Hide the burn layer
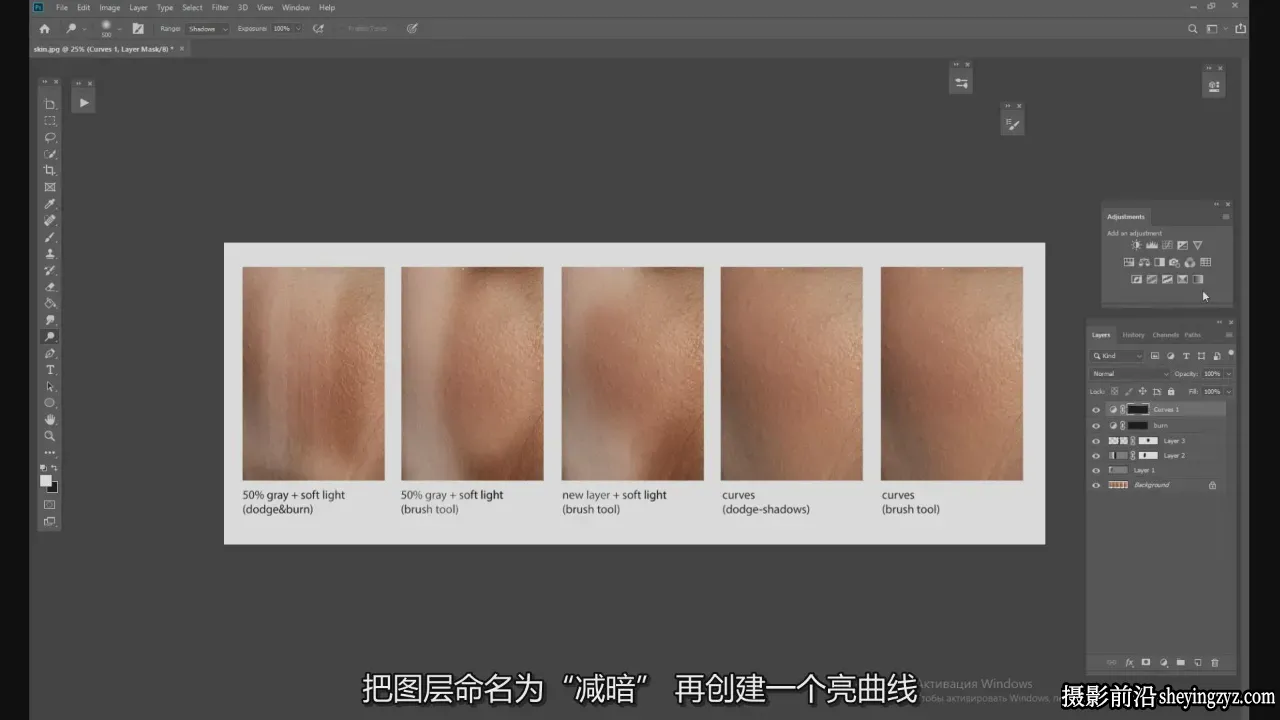Image resolution: width=1280 pixels, height=720 pixels. pos(1096,425)
